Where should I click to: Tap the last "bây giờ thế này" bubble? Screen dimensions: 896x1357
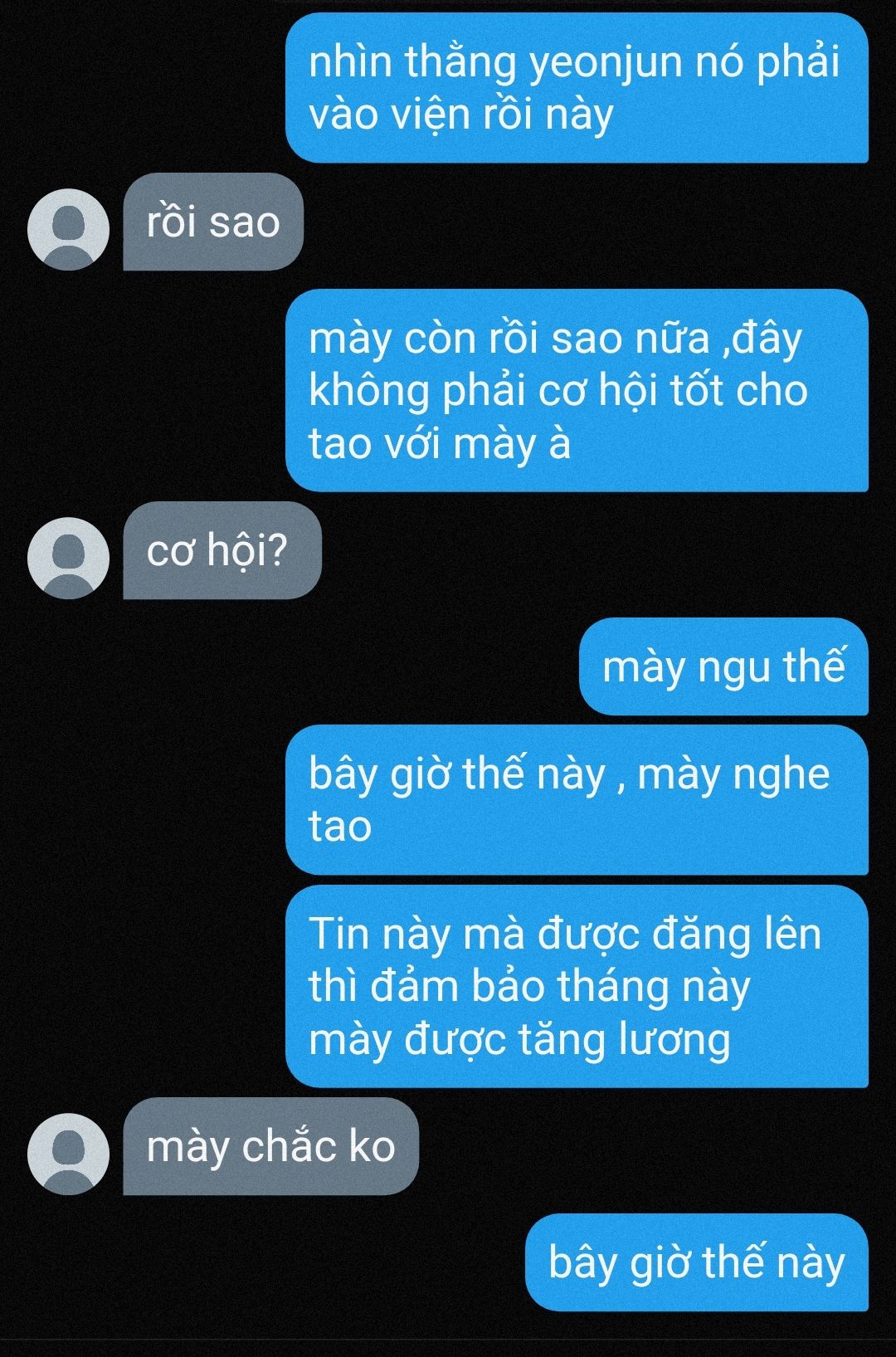click(x=697, y=1262)
